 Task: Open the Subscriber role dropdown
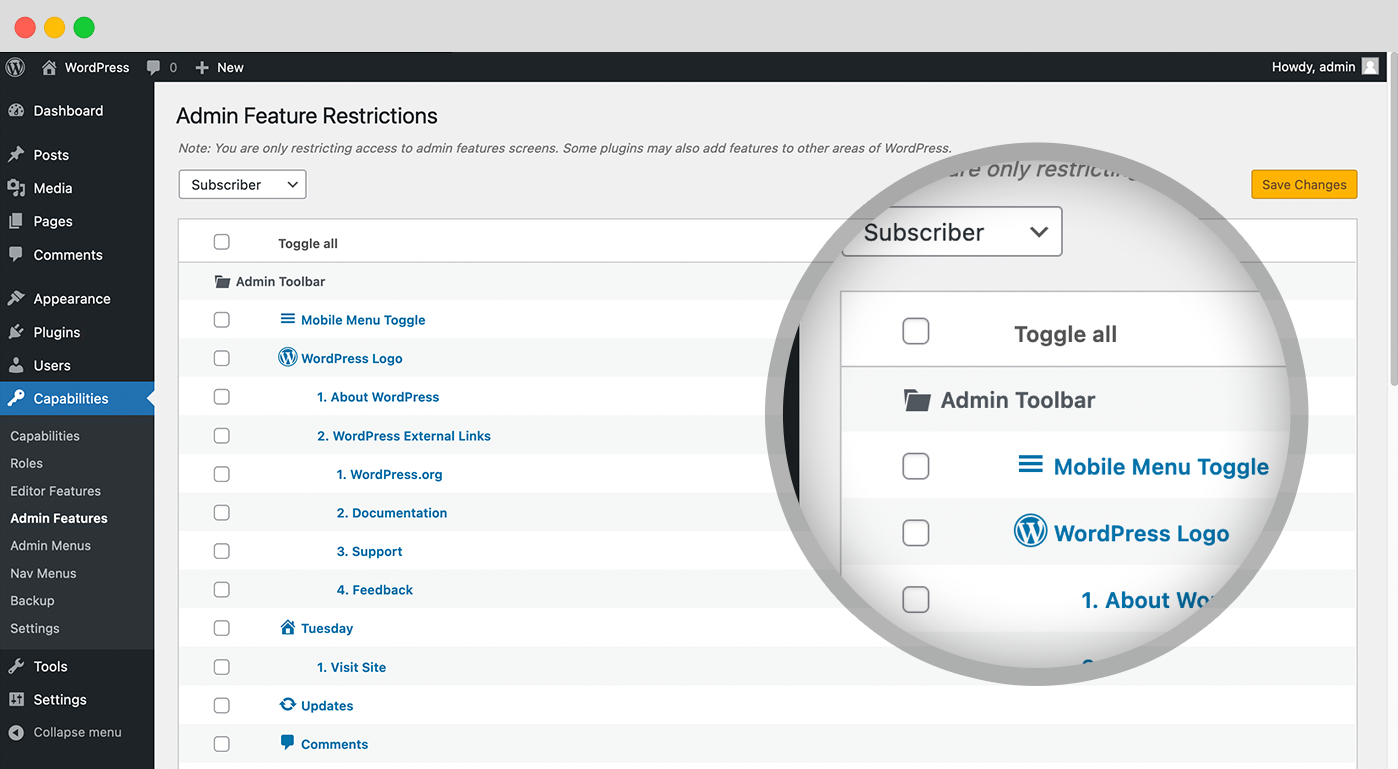pos(242,184)
